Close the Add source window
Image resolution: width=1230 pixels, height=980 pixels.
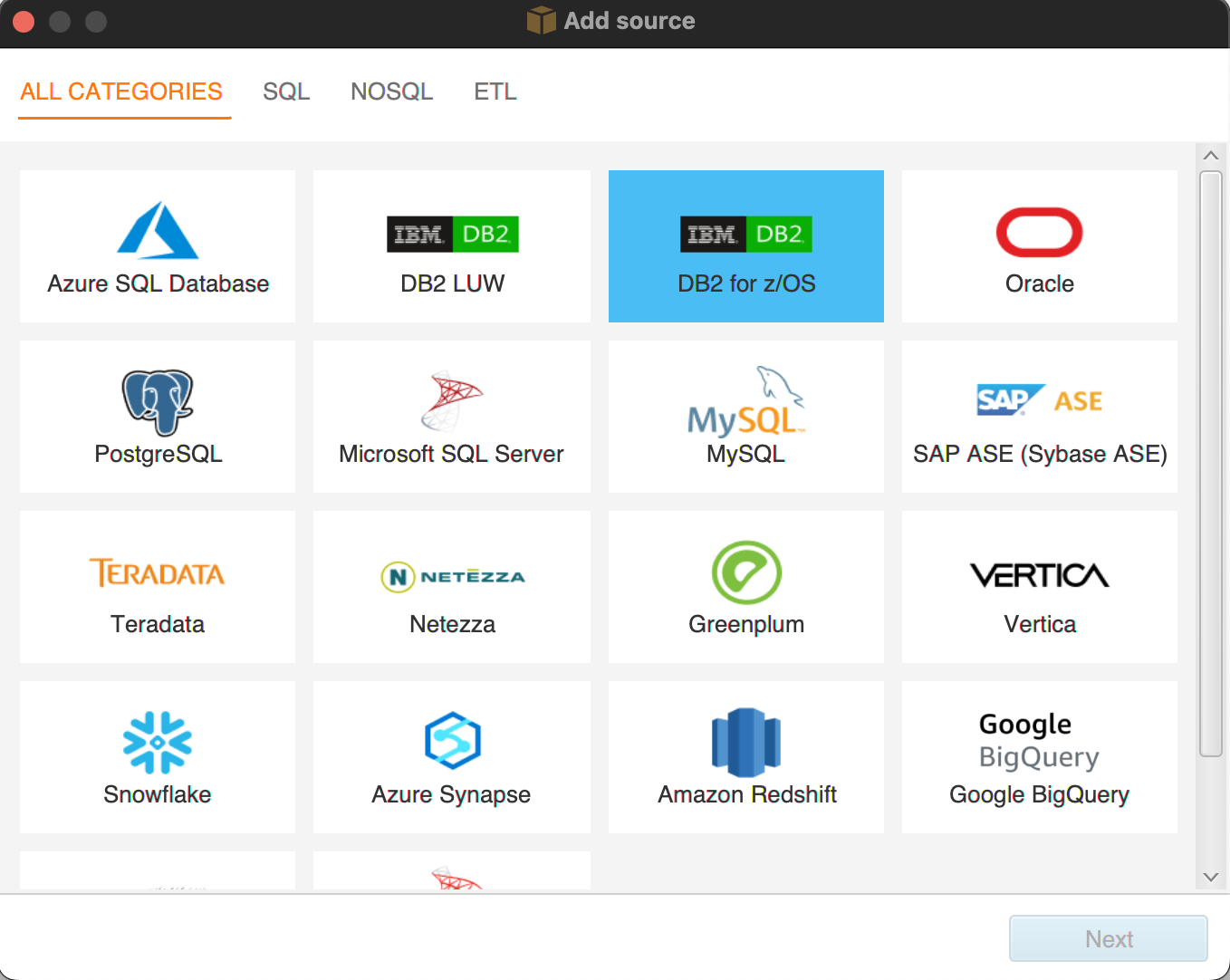click(x=24, y=21)
